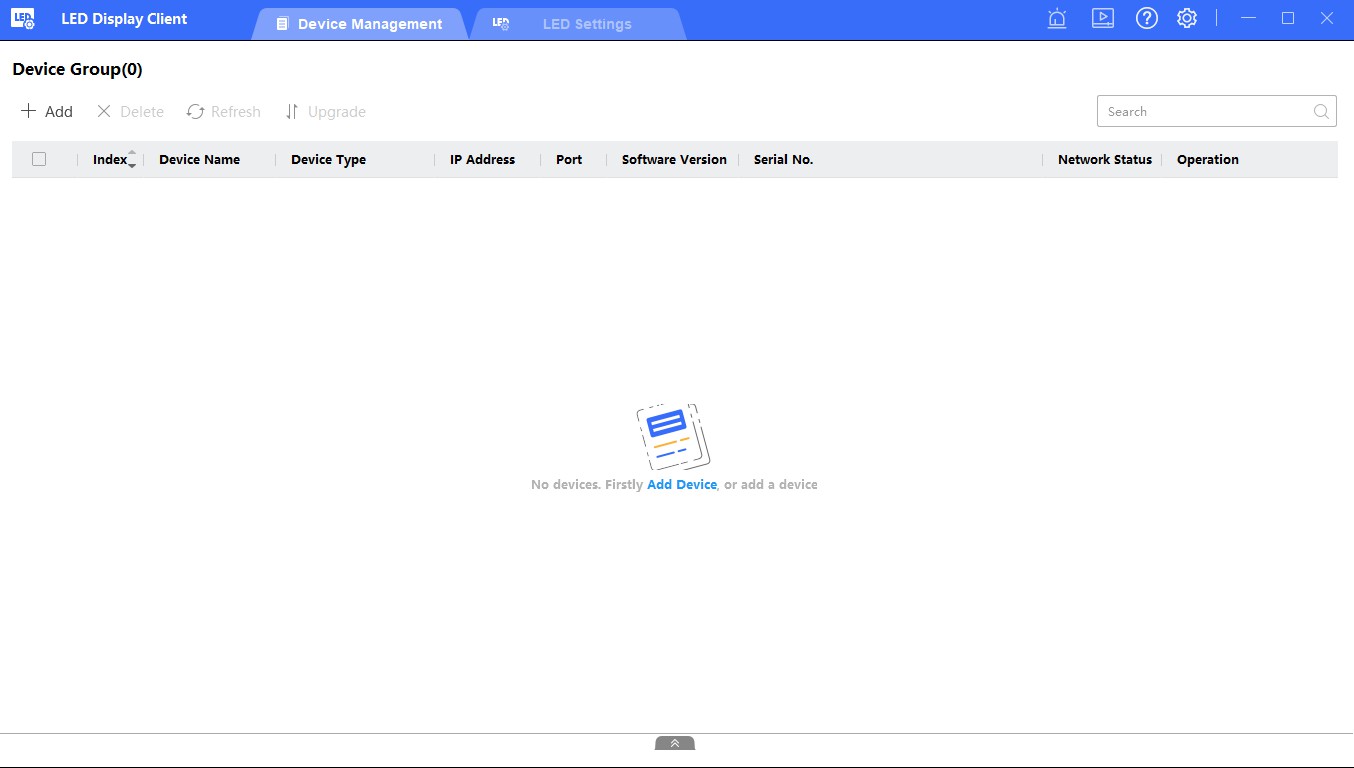
Task: Click the Operation column header
Action: tap(1207, 159)
